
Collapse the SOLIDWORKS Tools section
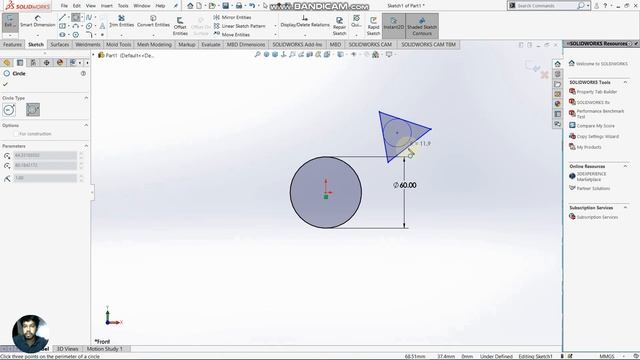(625, 82)
